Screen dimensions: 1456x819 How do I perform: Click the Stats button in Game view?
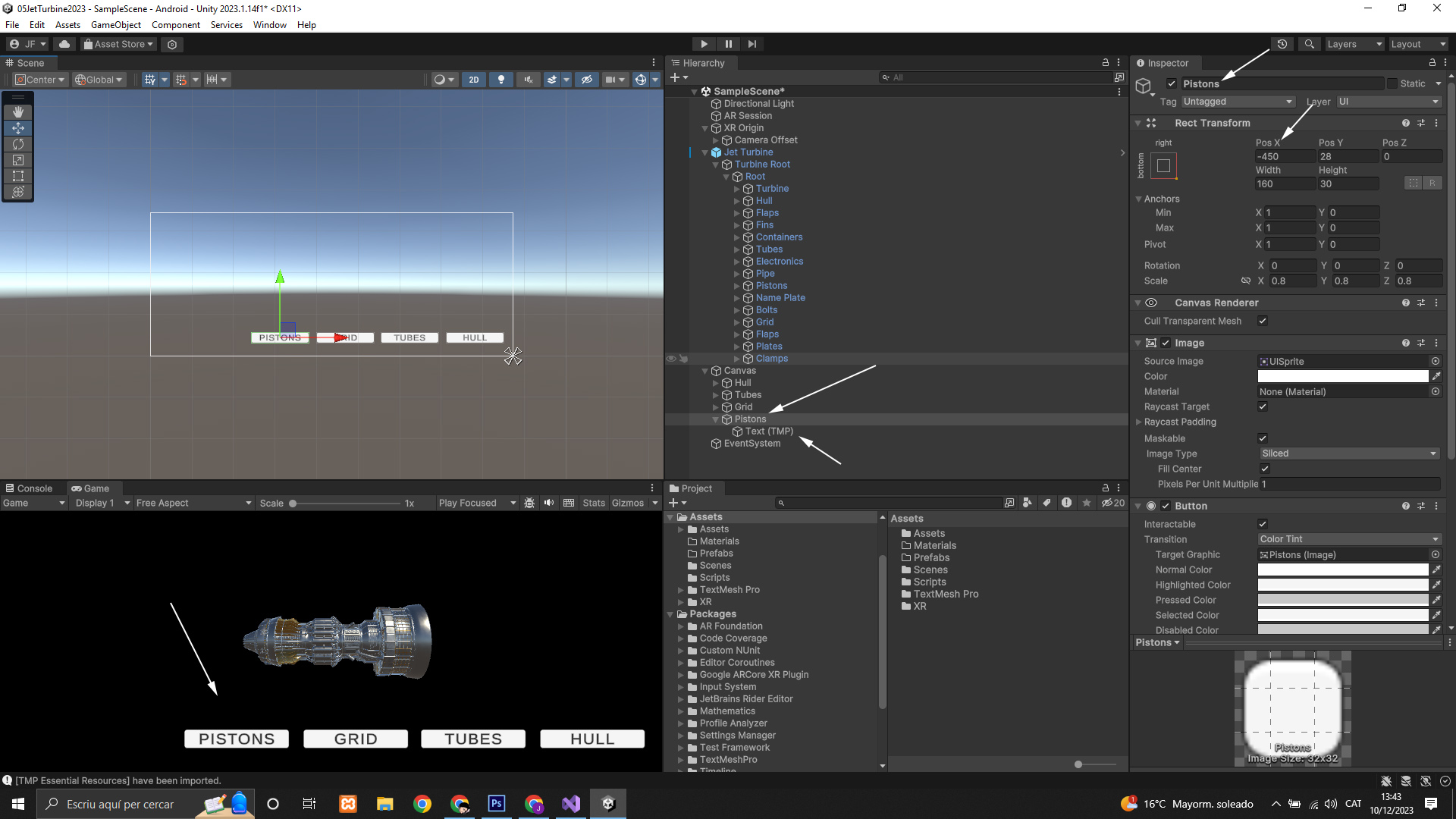(x=594, y=503)
